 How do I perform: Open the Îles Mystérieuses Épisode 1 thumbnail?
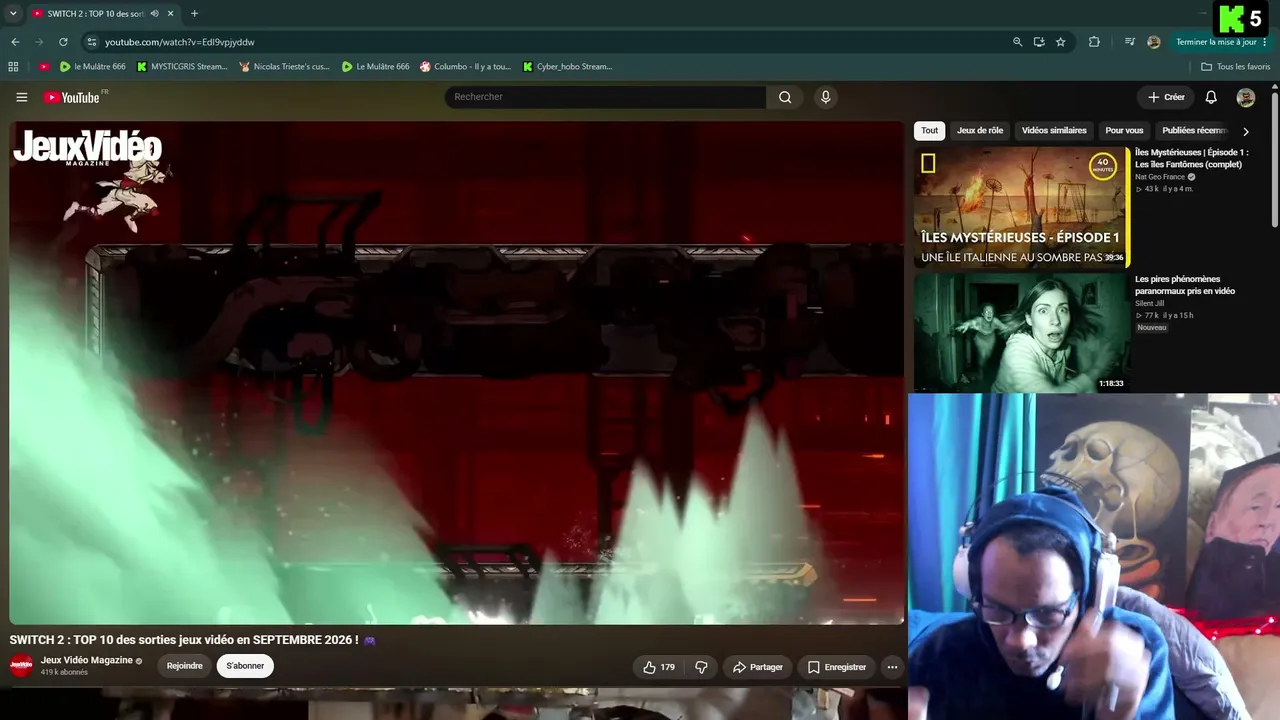point(1021,208)
